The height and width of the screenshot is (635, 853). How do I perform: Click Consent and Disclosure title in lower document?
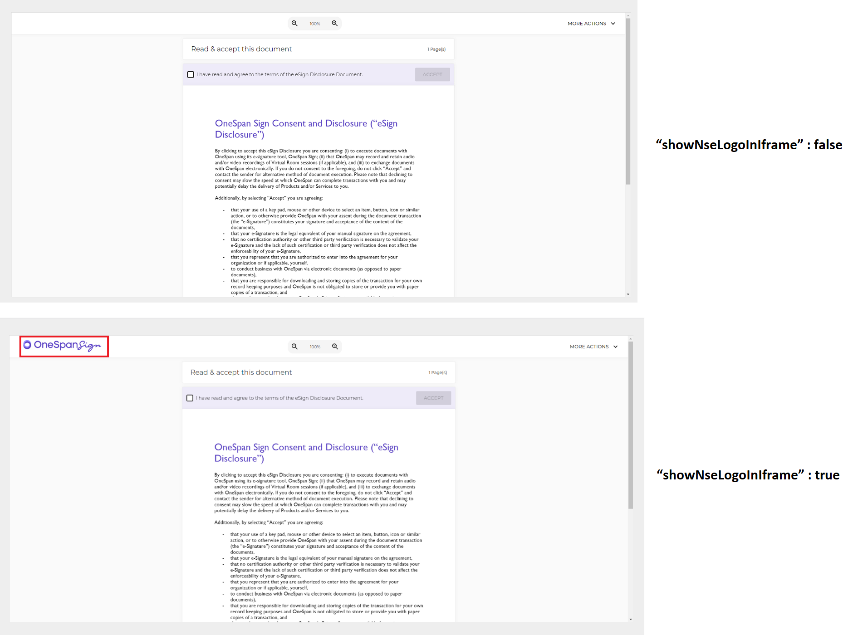click(306, 453)
